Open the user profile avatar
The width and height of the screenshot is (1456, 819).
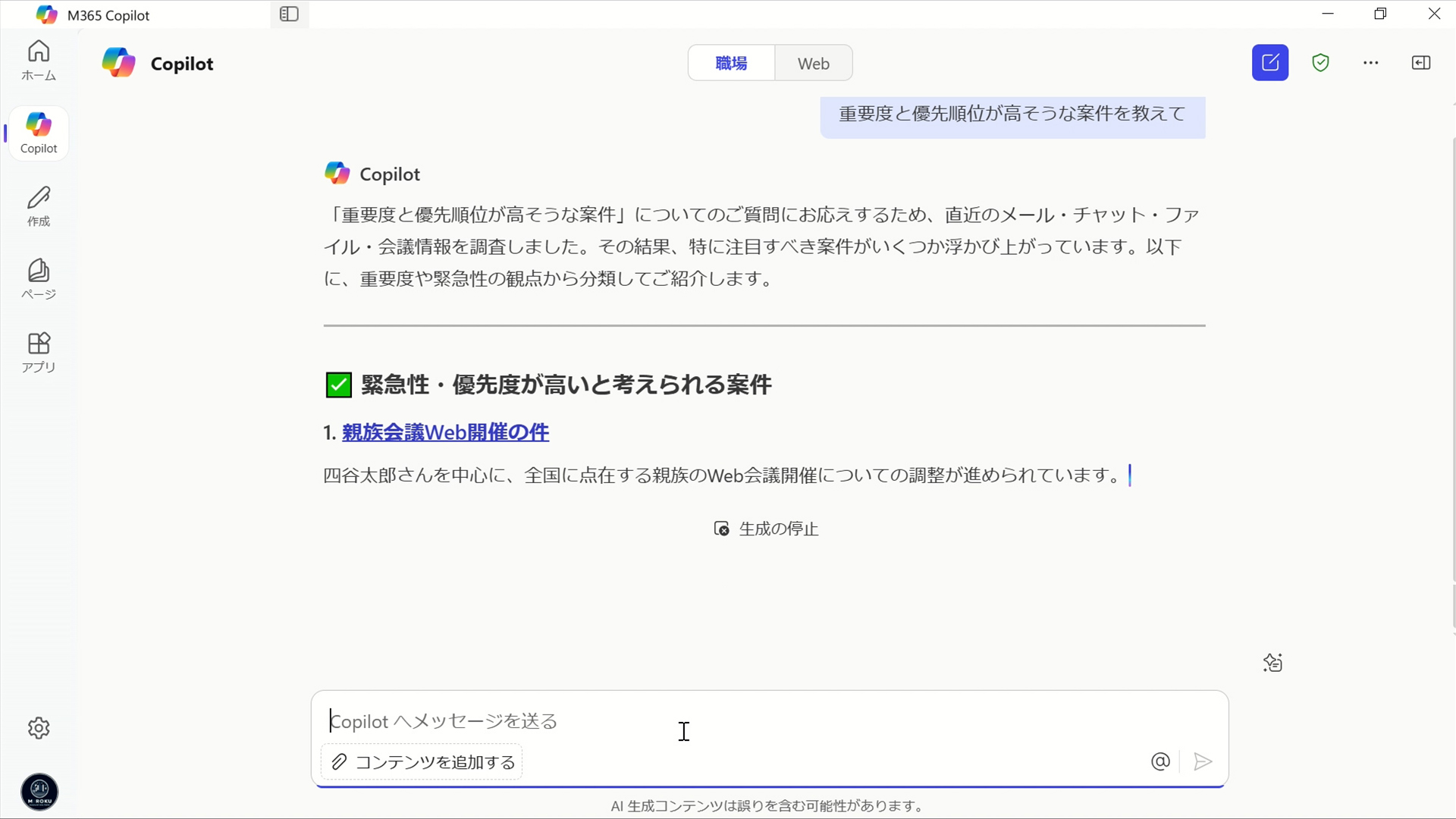pyautogui.click(x=39, y=792)
